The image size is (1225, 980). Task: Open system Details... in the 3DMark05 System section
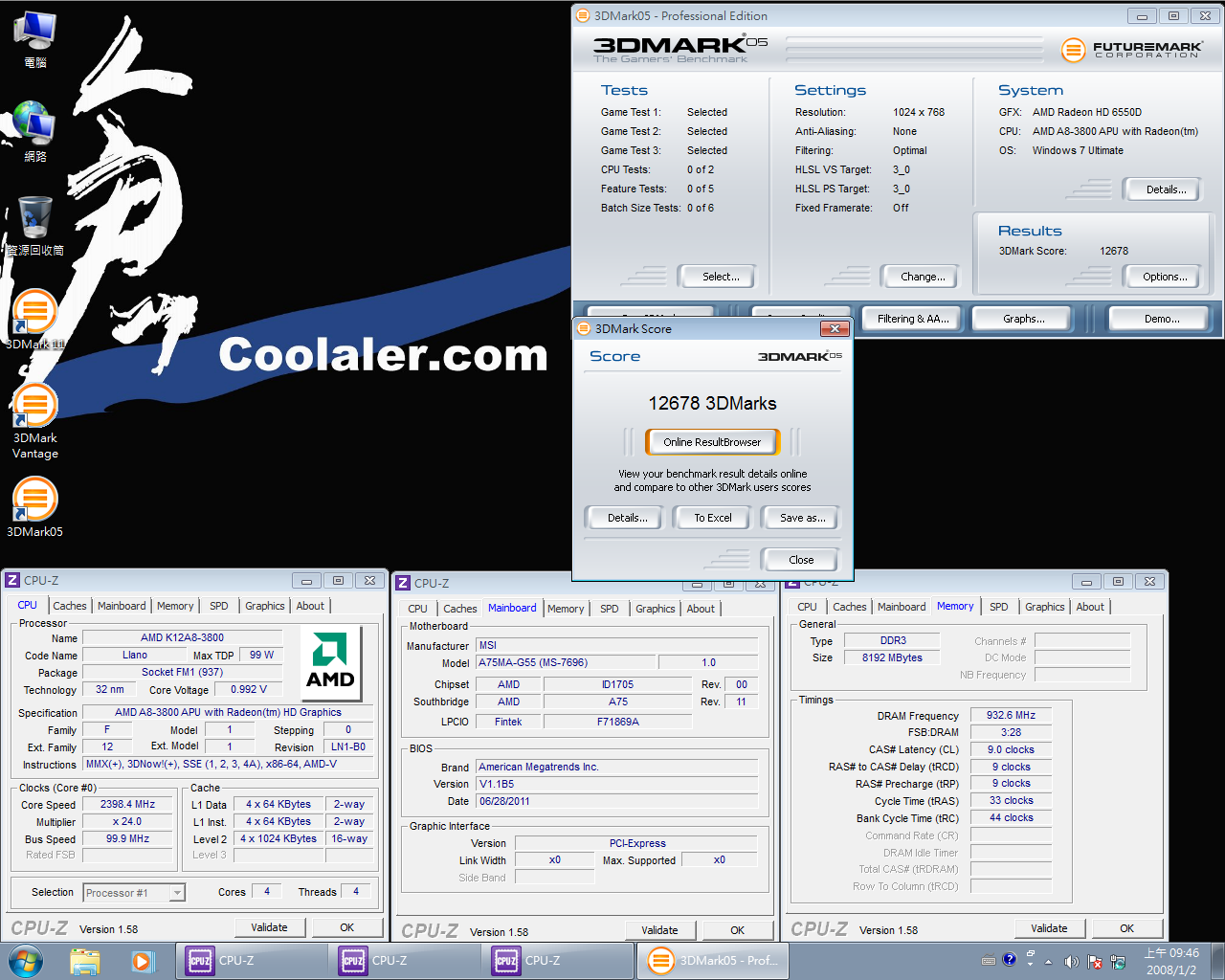[x=1163, y=189]
